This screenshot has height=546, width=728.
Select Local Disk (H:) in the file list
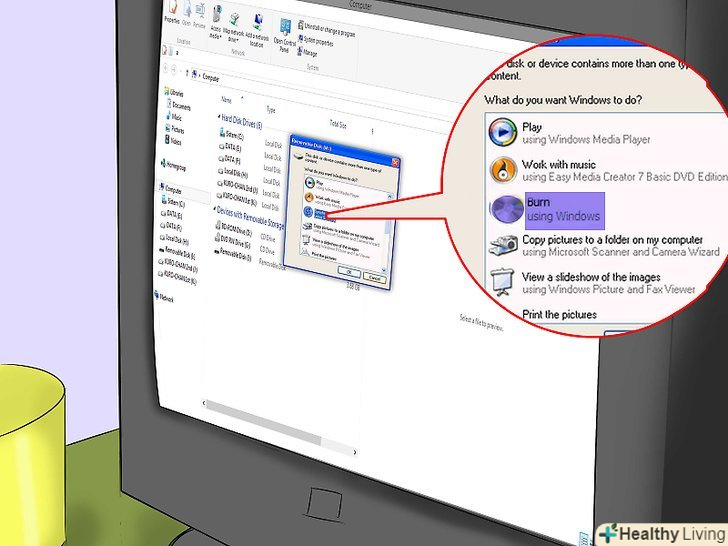point(233,173)
